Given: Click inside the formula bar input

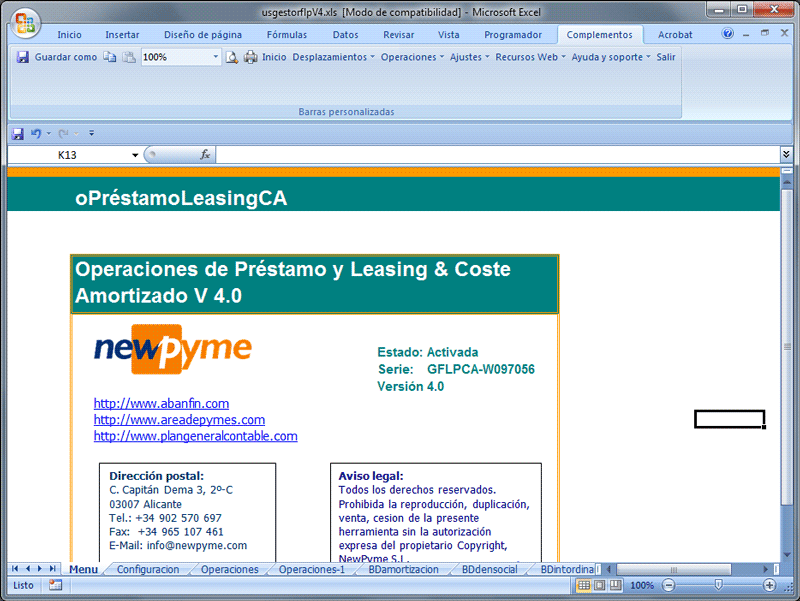Looking at the screenshot, I should pos(497,155).
